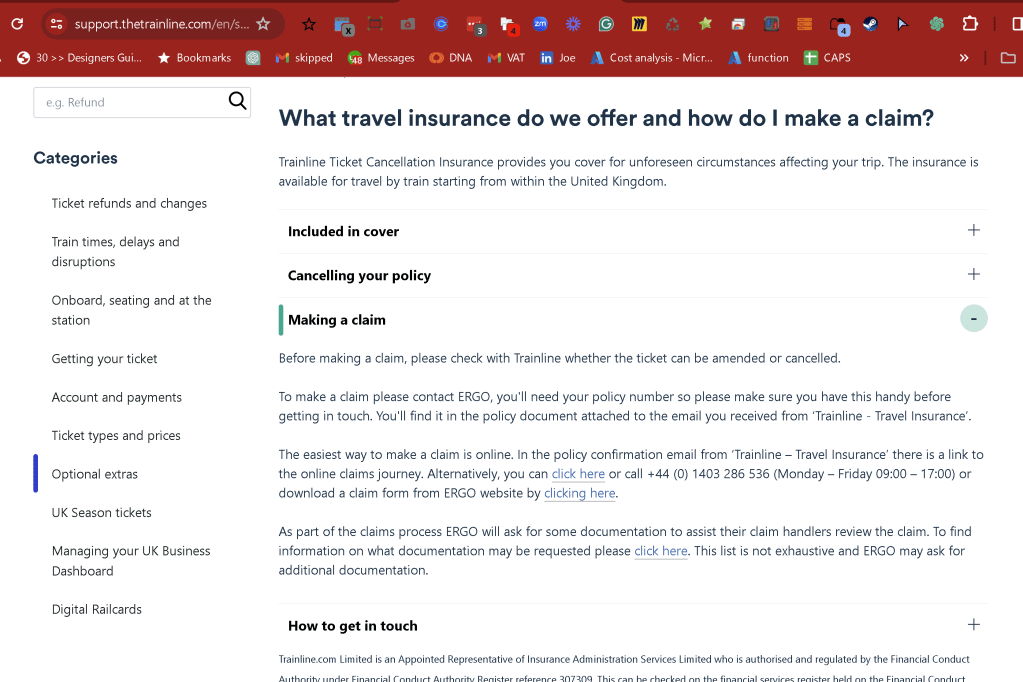Open the Cost analysis Azure bookmark
The height and width of the screenshot is (682, 1023).
pos(651,58)
